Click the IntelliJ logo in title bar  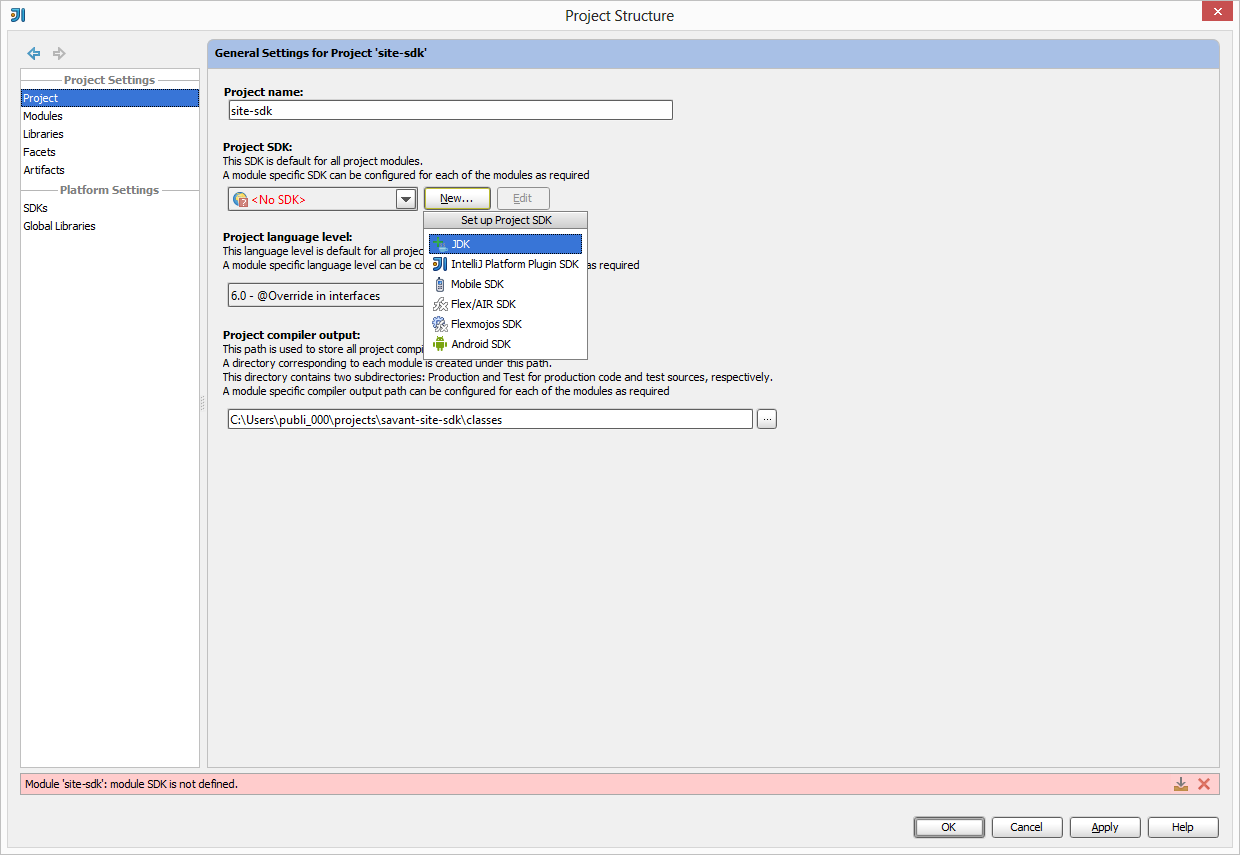pyautogui.click(x=18, y=15)
